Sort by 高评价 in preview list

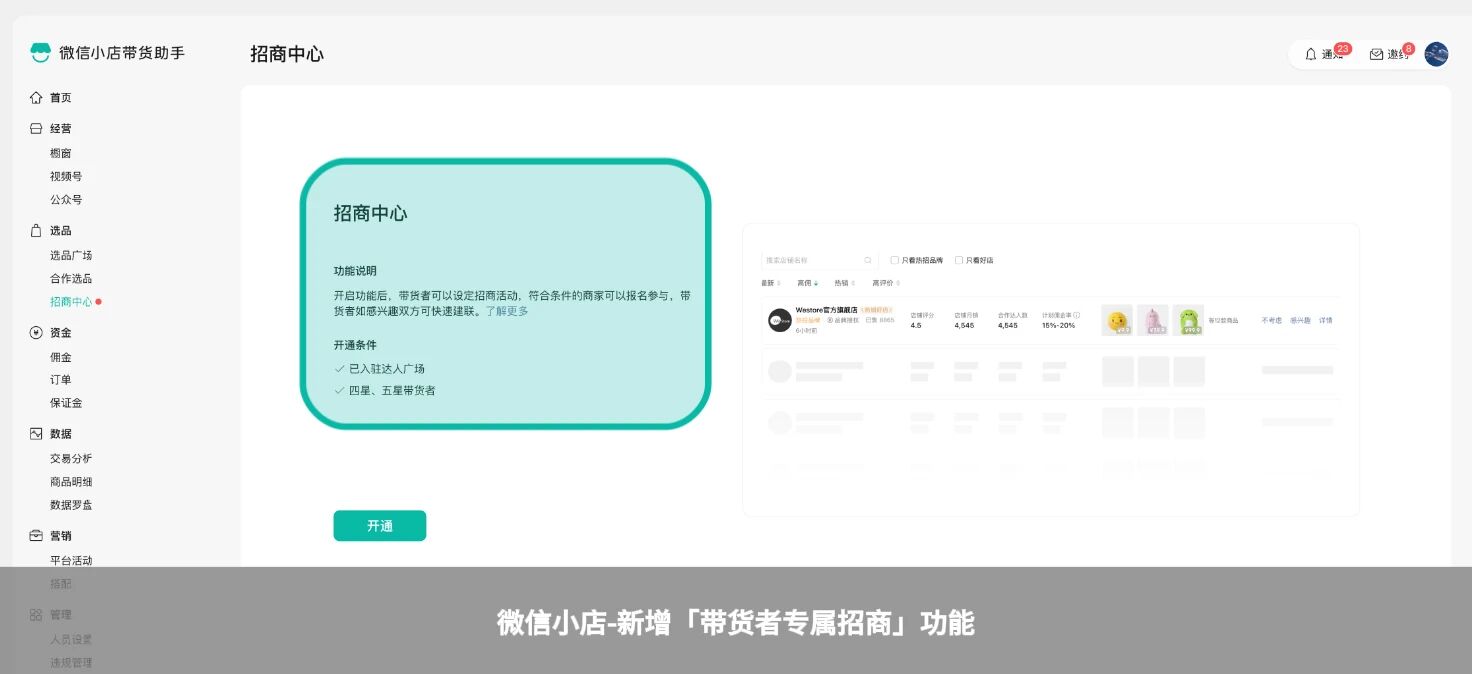click(885, 283)
